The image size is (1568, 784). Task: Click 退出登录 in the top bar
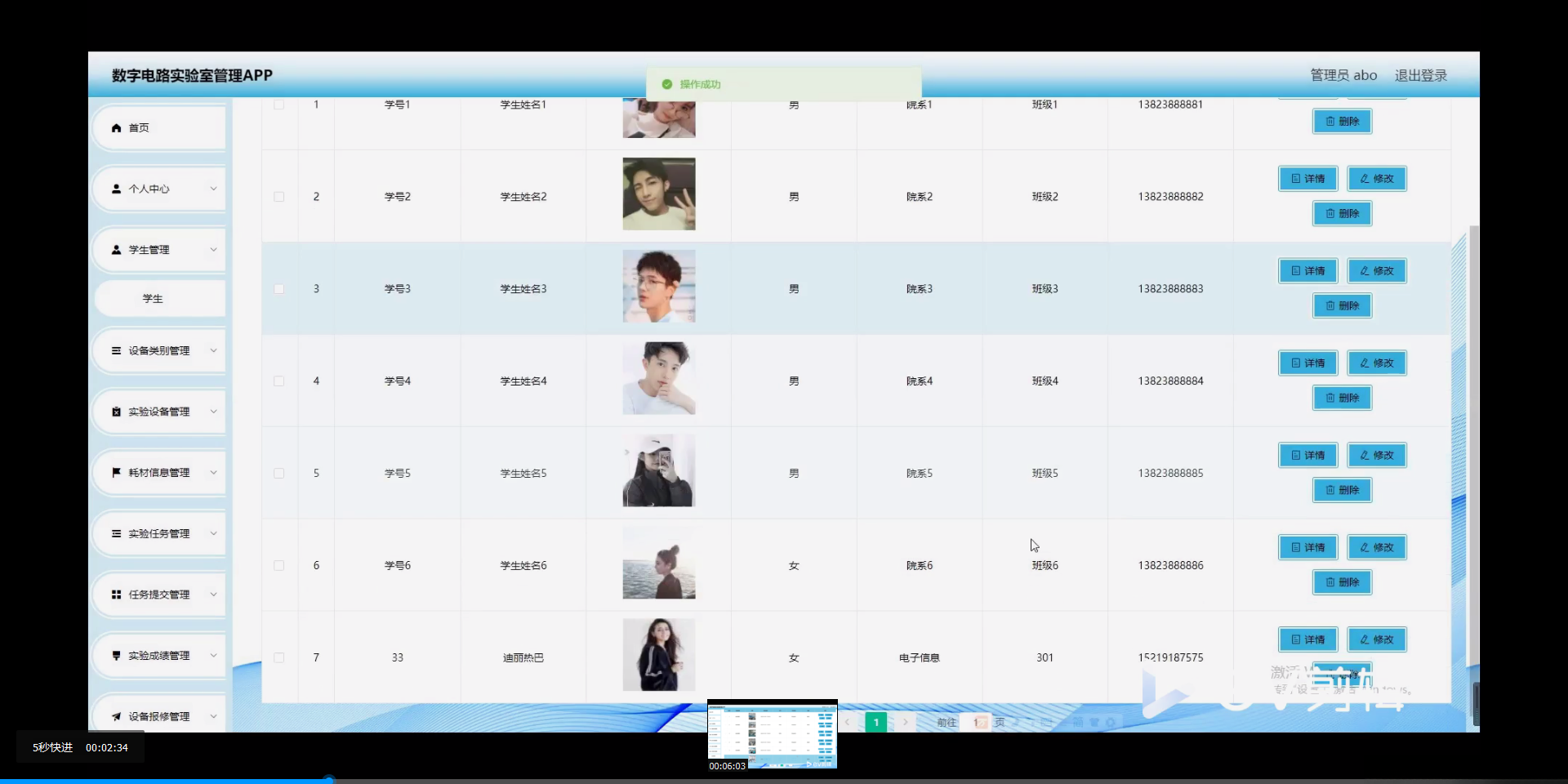coord(1419,74)
